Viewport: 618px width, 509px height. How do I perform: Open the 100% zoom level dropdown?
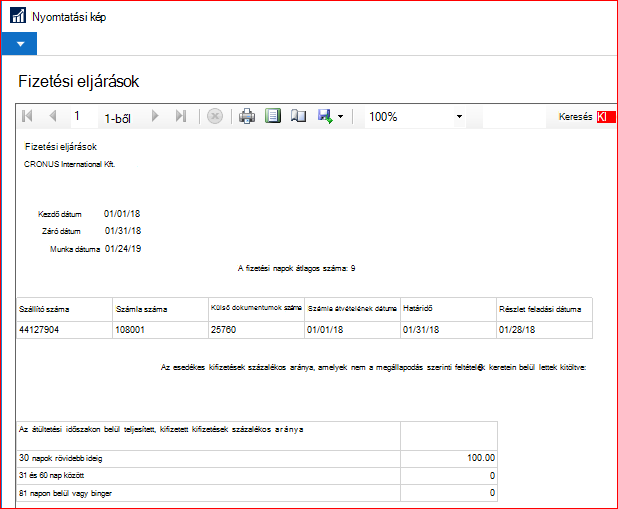pyautogui.click(x=459, y=117)
